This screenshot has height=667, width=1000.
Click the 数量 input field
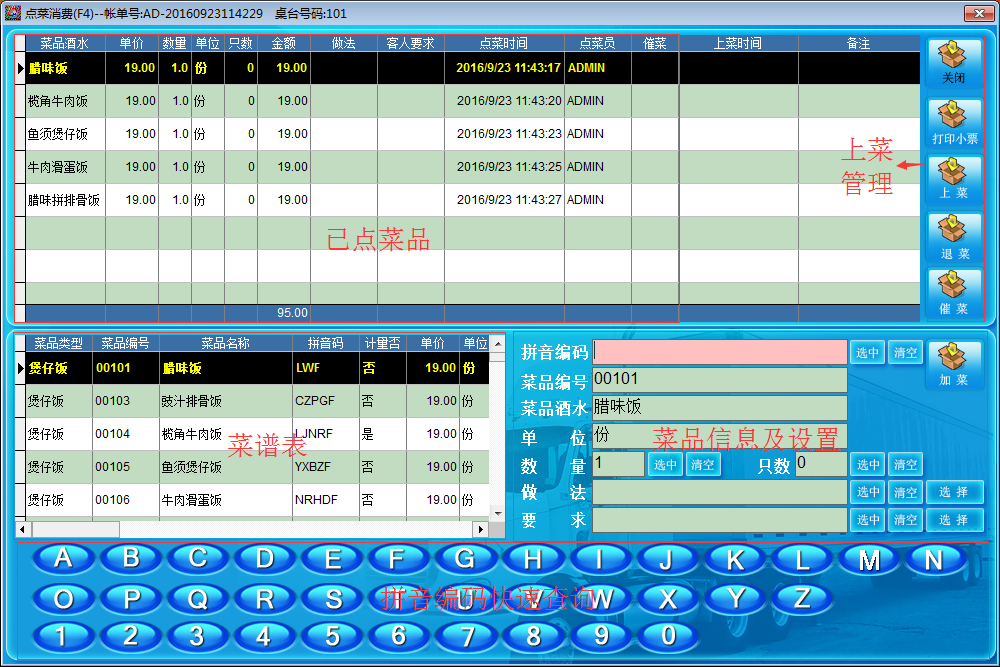tap(618, 464)
